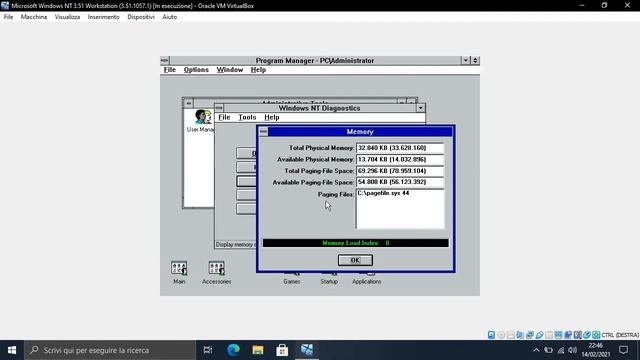Click the Program Manager title bar
640x360 pixels.
coord(315,60)
